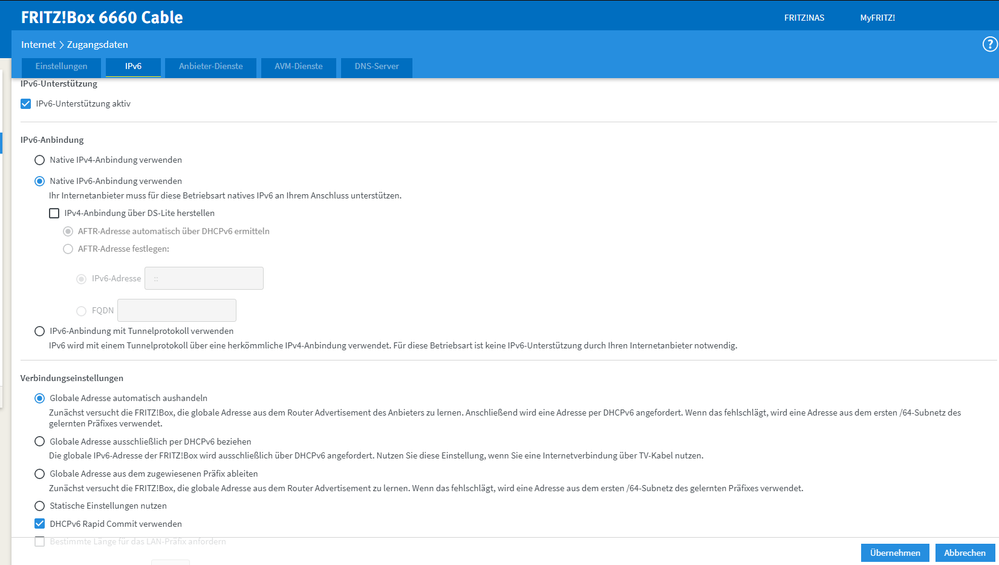
Task: Click the FRITZ!Box 6660 Cable title
Action: [x=102, y=17]
